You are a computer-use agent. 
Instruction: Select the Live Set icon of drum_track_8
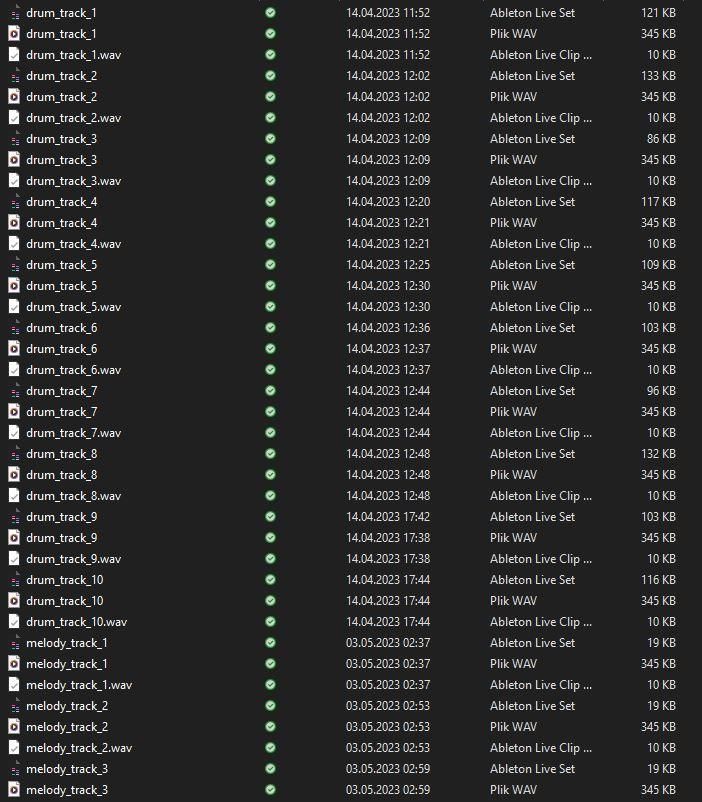click(15, 453)
